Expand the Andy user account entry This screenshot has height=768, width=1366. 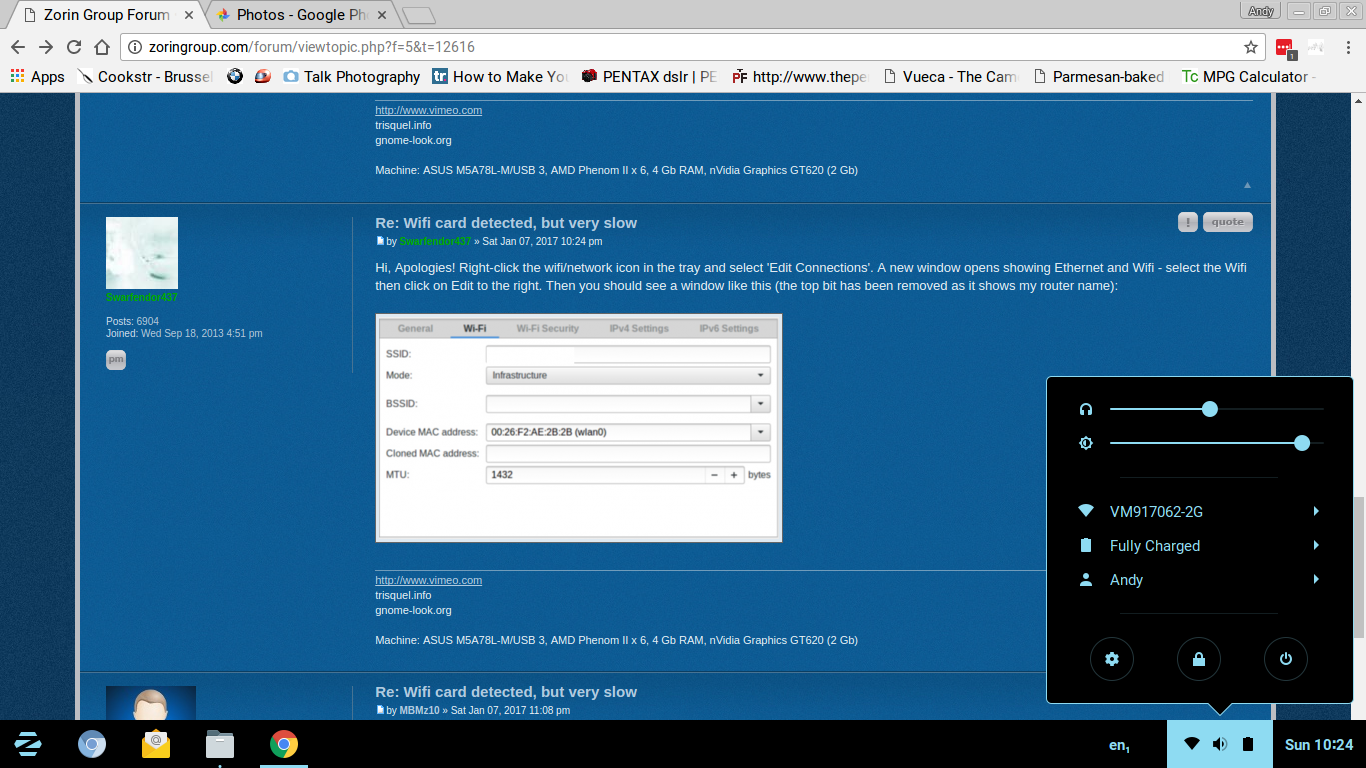pyautogui.click(x=1316, y=579)
